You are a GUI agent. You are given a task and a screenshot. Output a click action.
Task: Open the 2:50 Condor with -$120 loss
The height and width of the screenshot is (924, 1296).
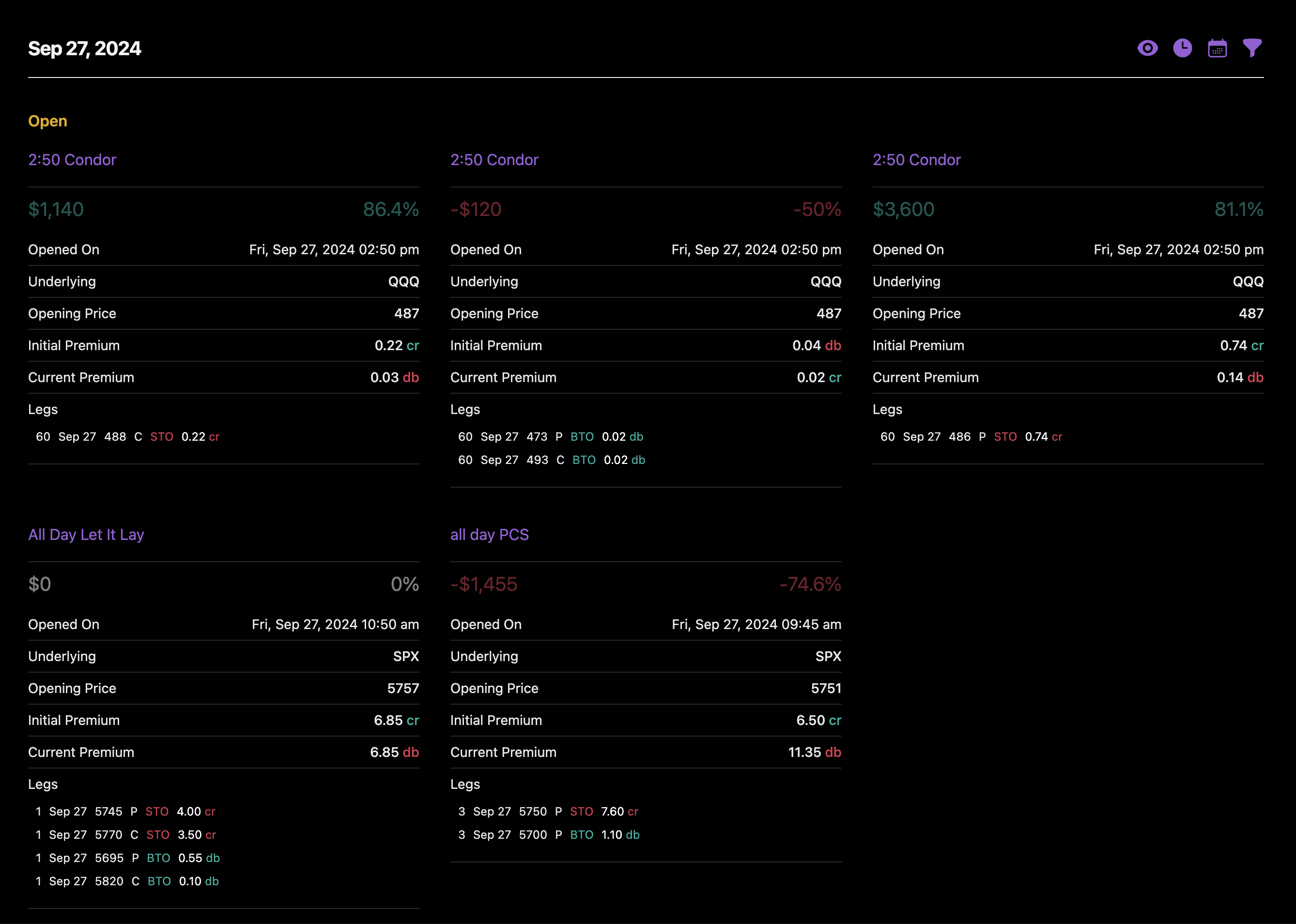(494, 160)
